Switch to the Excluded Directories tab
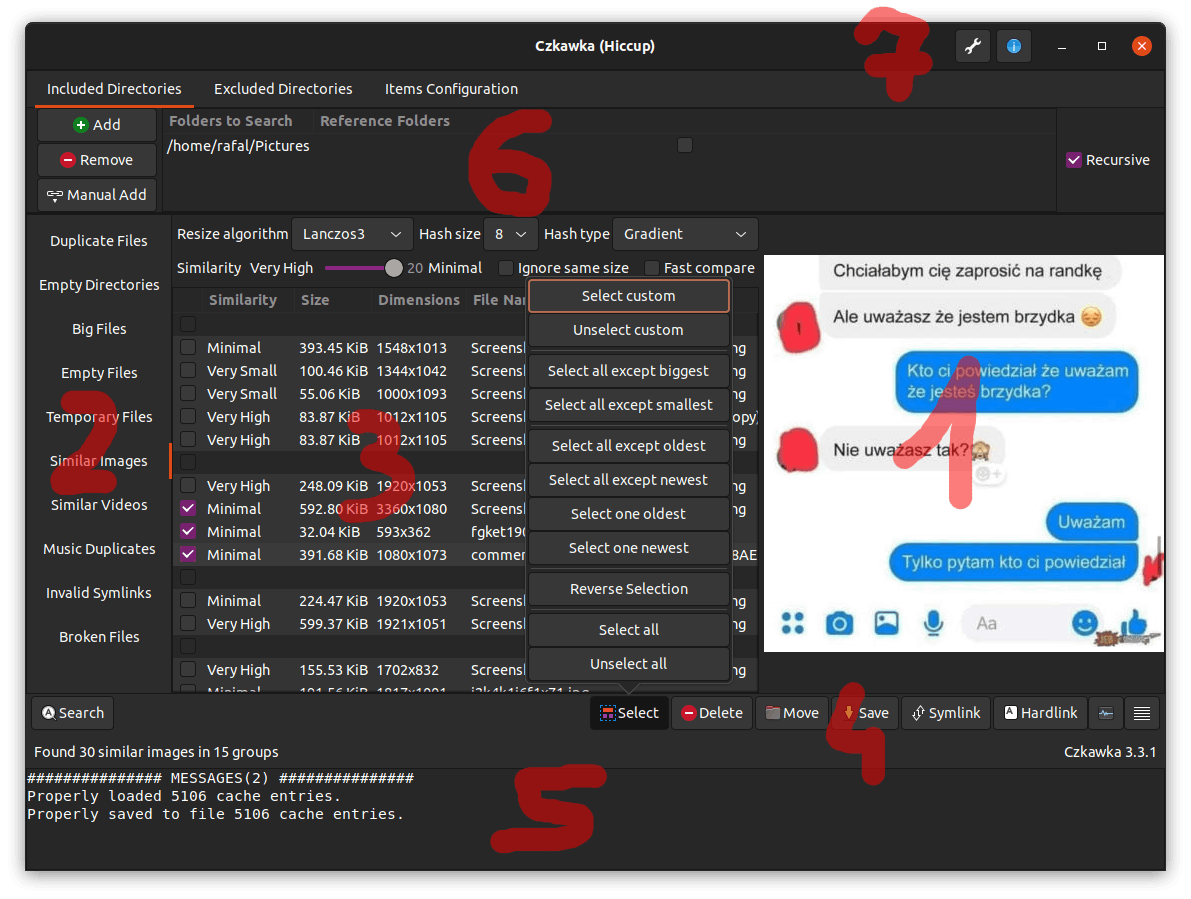 [283, 89]
